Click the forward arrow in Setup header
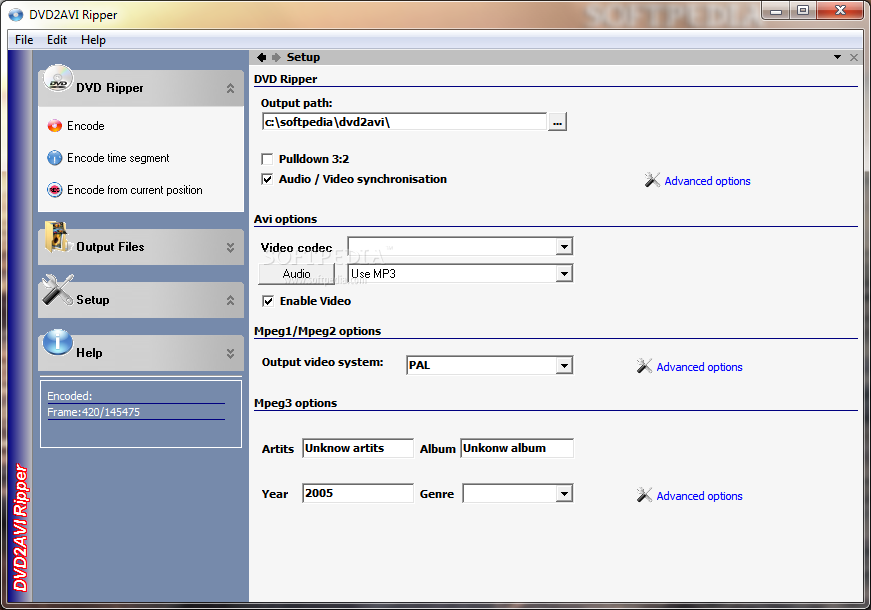871x610 pixels. 276,57
